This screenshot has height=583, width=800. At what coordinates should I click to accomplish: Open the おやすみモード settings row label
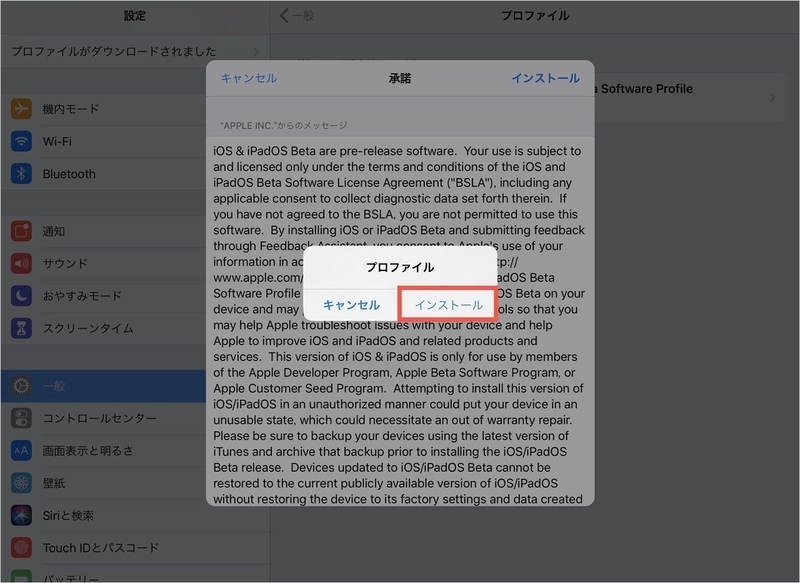click(82, 296)
